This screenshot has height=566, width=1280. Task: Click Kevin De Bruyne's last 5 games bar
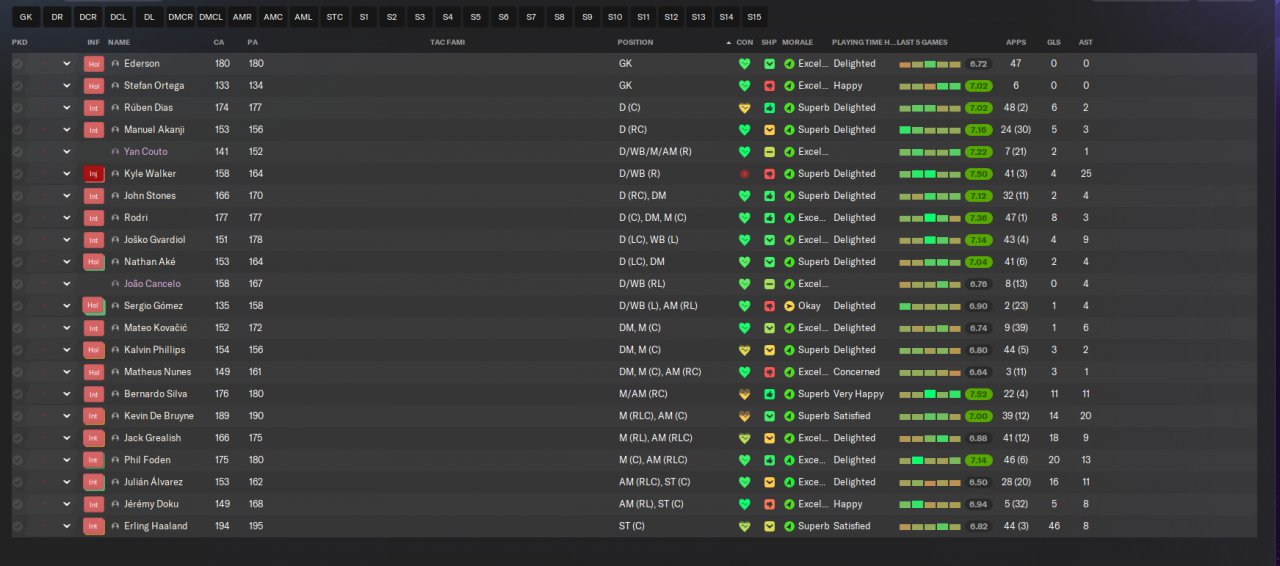(930, 416)
